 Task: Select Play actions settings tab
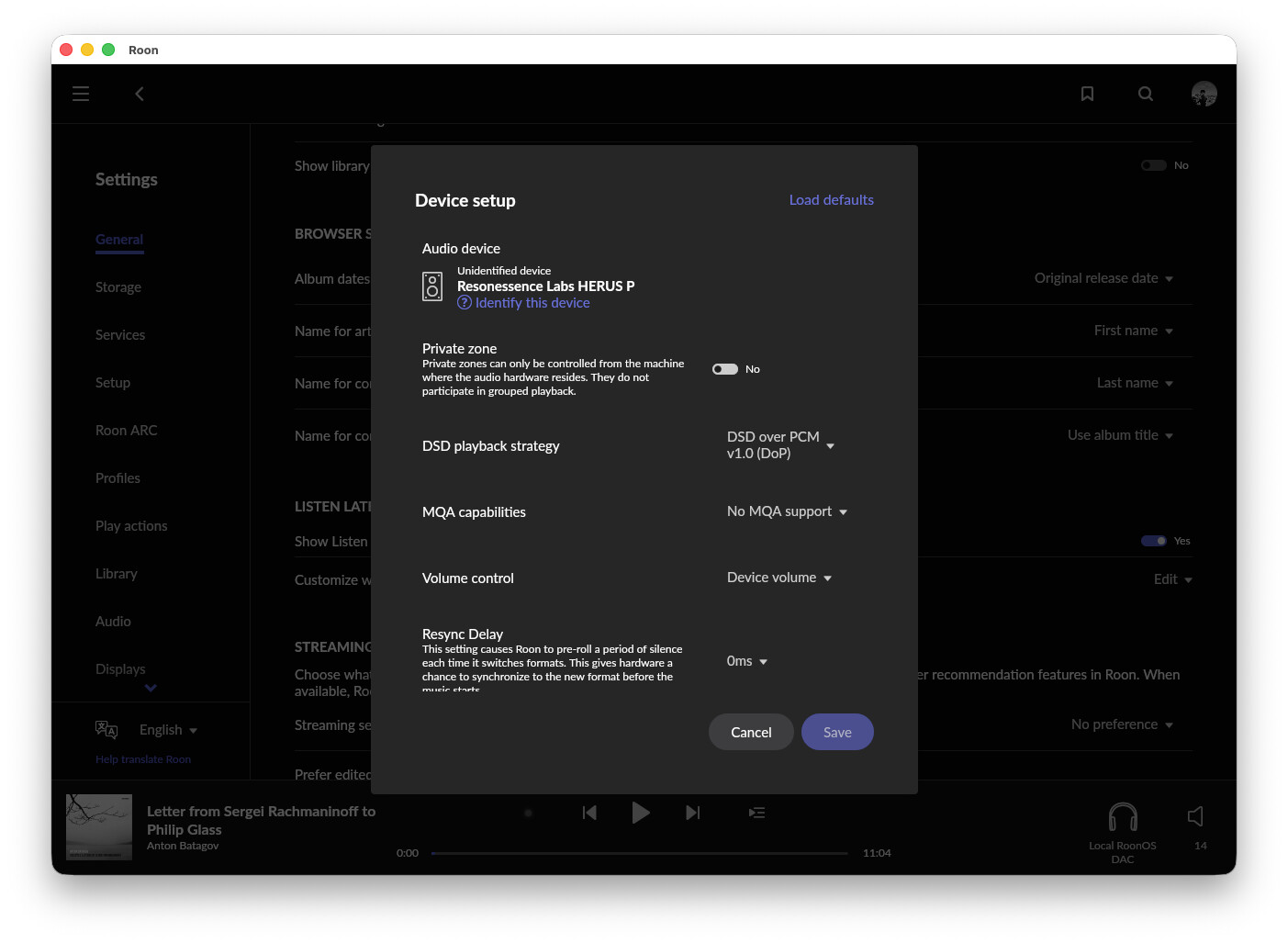coord(131,526)
